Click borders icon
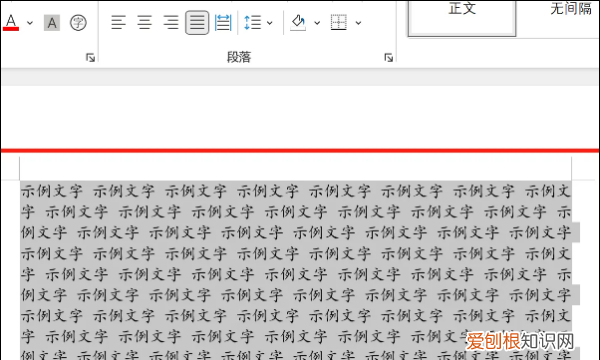Viewport: 600px width, 360px height. pos(339,23)
